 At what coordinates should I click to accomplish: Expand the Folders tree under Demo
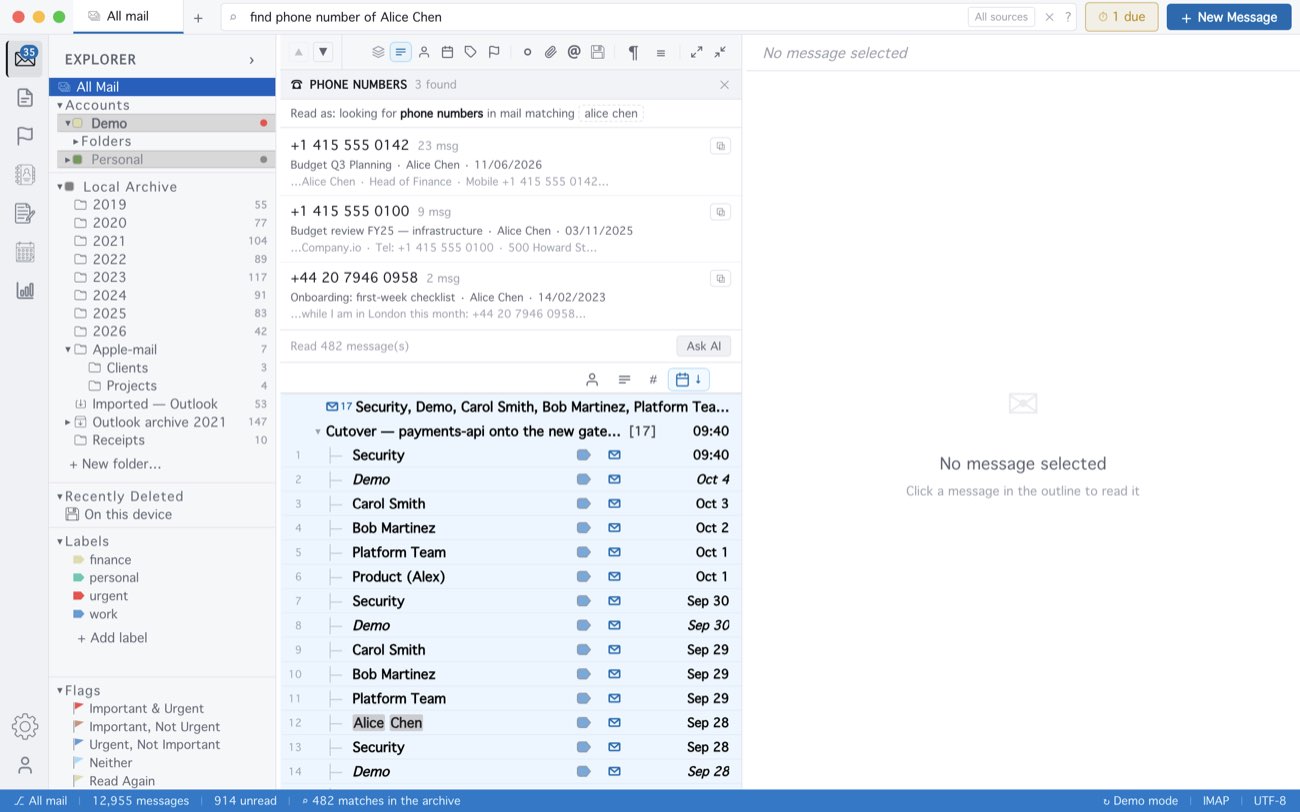click(x=76, y=141)
